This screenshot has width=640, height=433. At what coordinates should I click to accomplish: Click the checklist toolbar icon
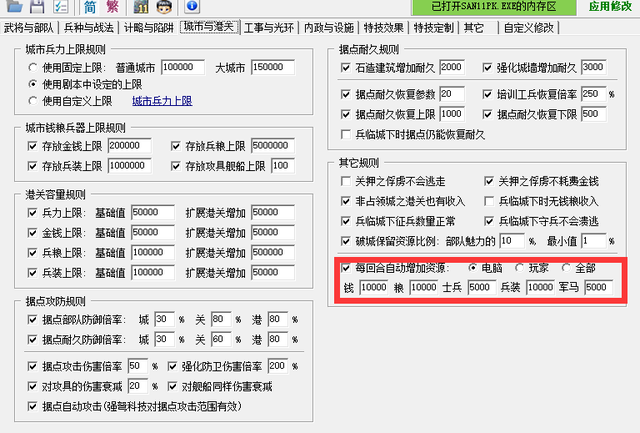point(61,6)
